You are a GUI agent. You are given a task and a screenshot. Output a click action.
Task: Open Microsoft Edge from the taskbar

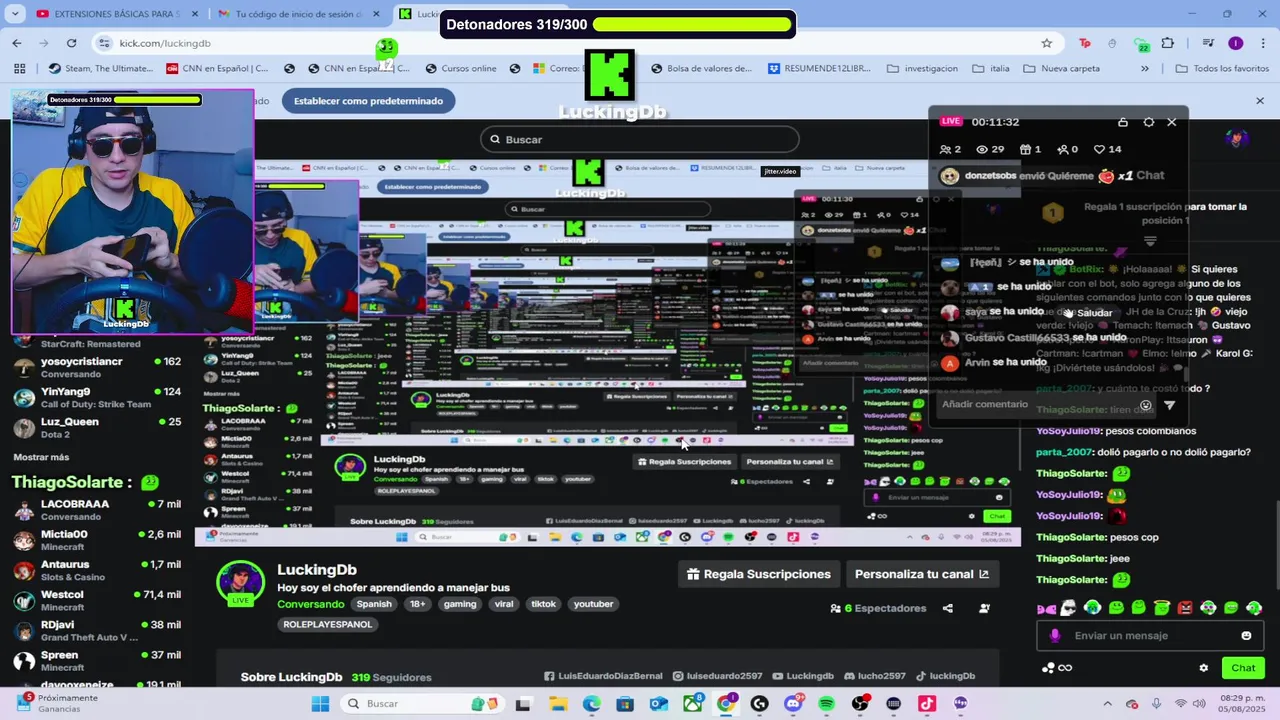point(592,704)
